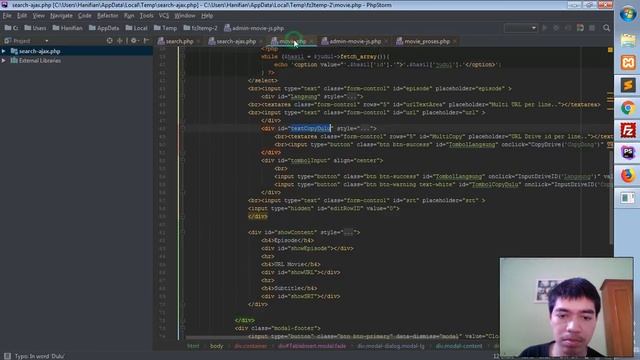Click Collapse All icon in Project panel
The height and width of the screenshot is (360, 640).
click(120, 41)
